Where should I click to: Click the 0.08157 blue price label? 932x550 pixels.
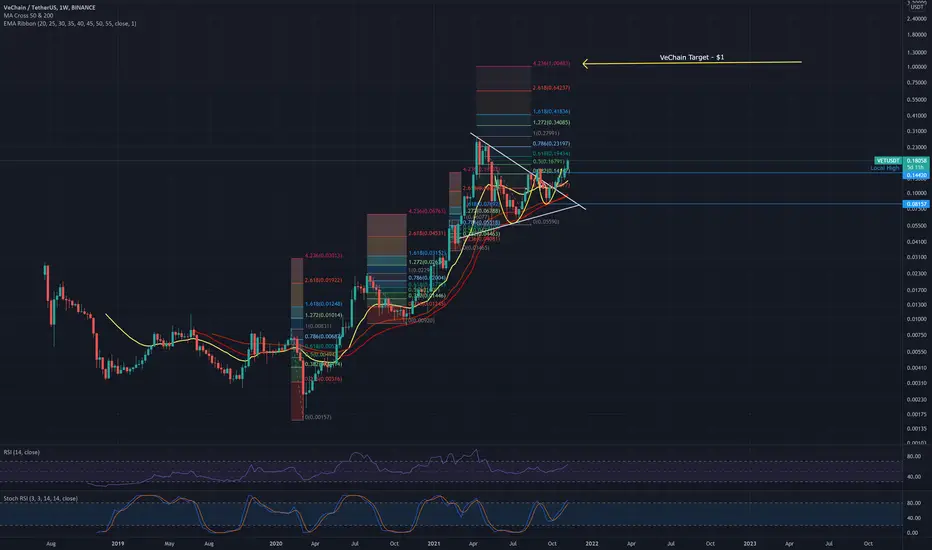point(917,204)
